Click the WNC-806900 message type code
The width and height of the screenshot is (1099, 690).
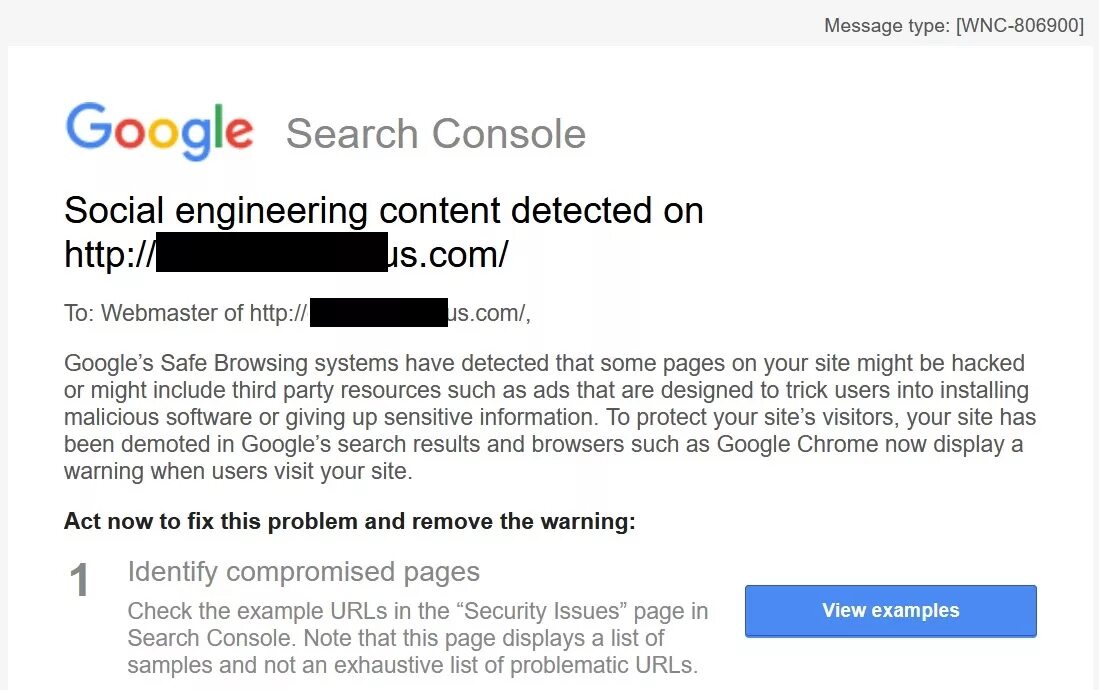click(x=1020, y=26)
